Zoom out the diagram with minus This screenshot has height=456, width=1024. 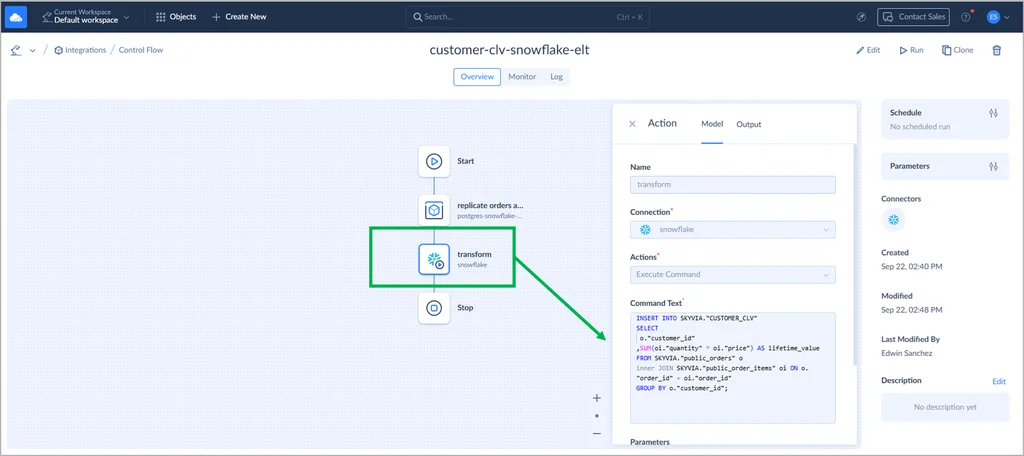pyautogui.click(x=596, y=433)
